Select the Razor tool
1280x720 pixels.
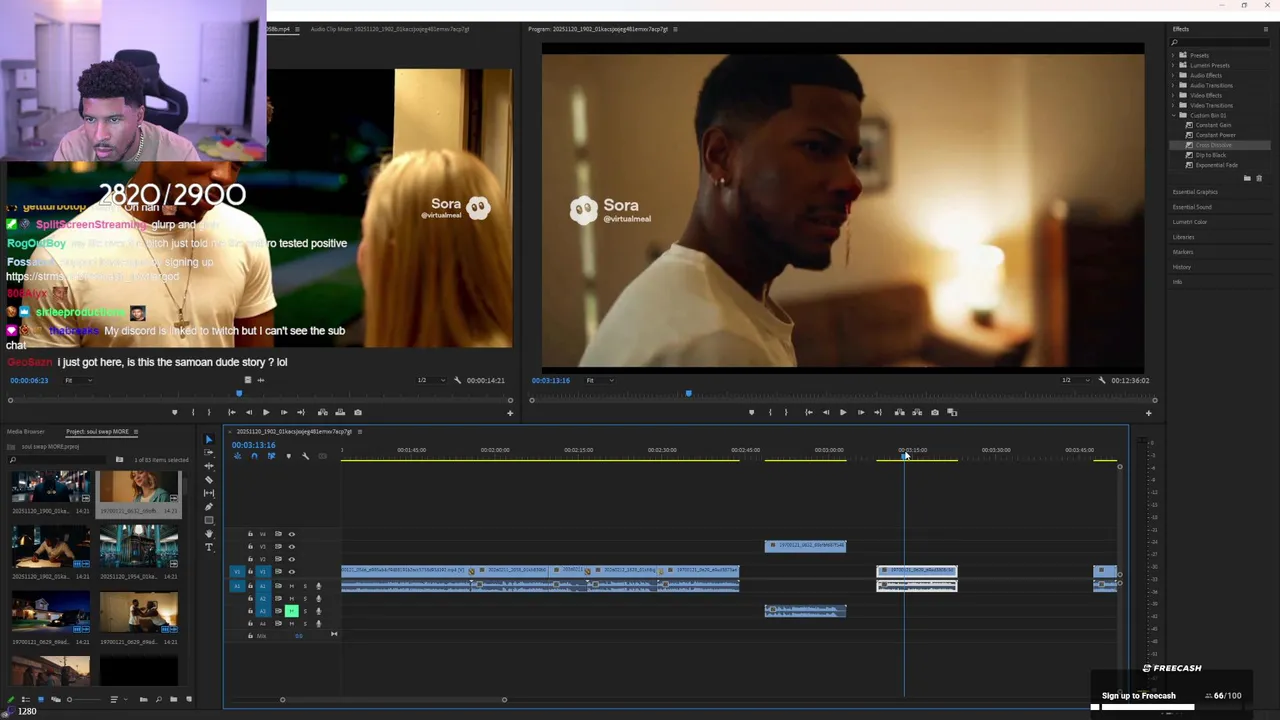209,480
